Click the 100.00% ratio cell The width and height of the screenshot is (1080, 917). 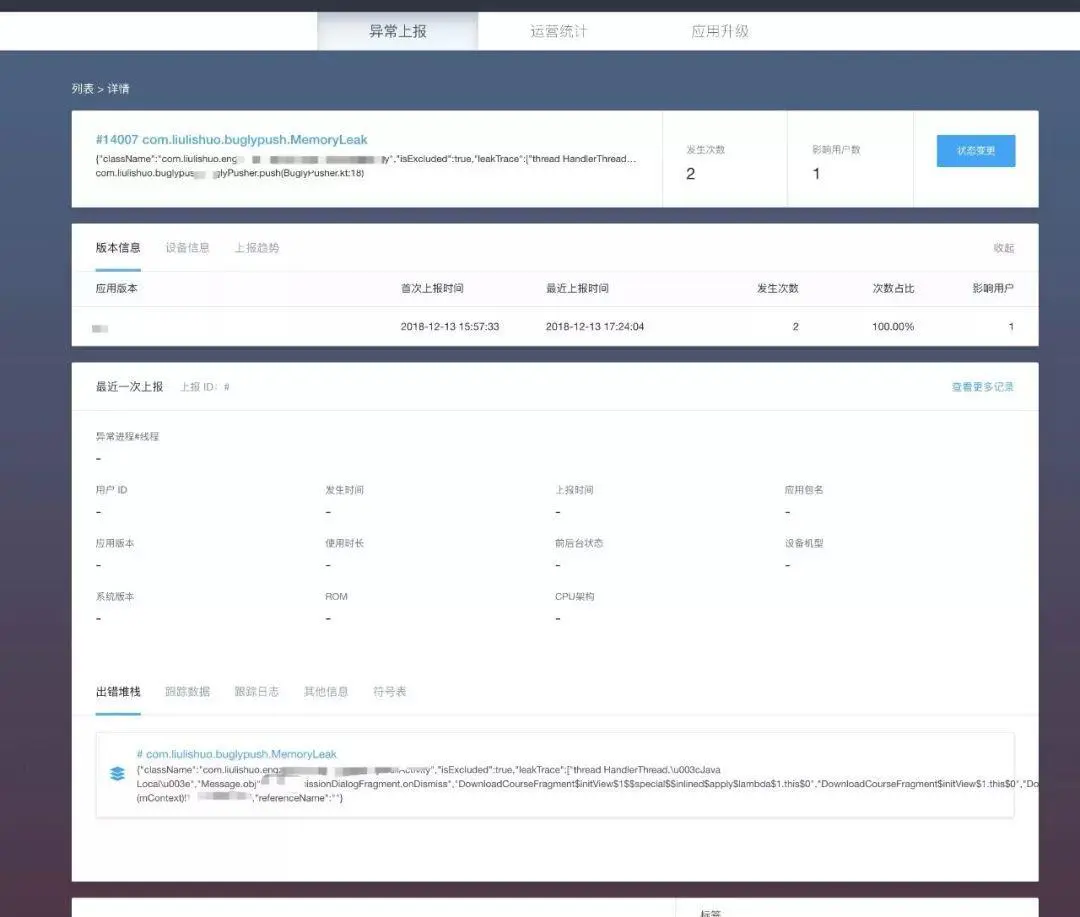[x=893, y=327]
